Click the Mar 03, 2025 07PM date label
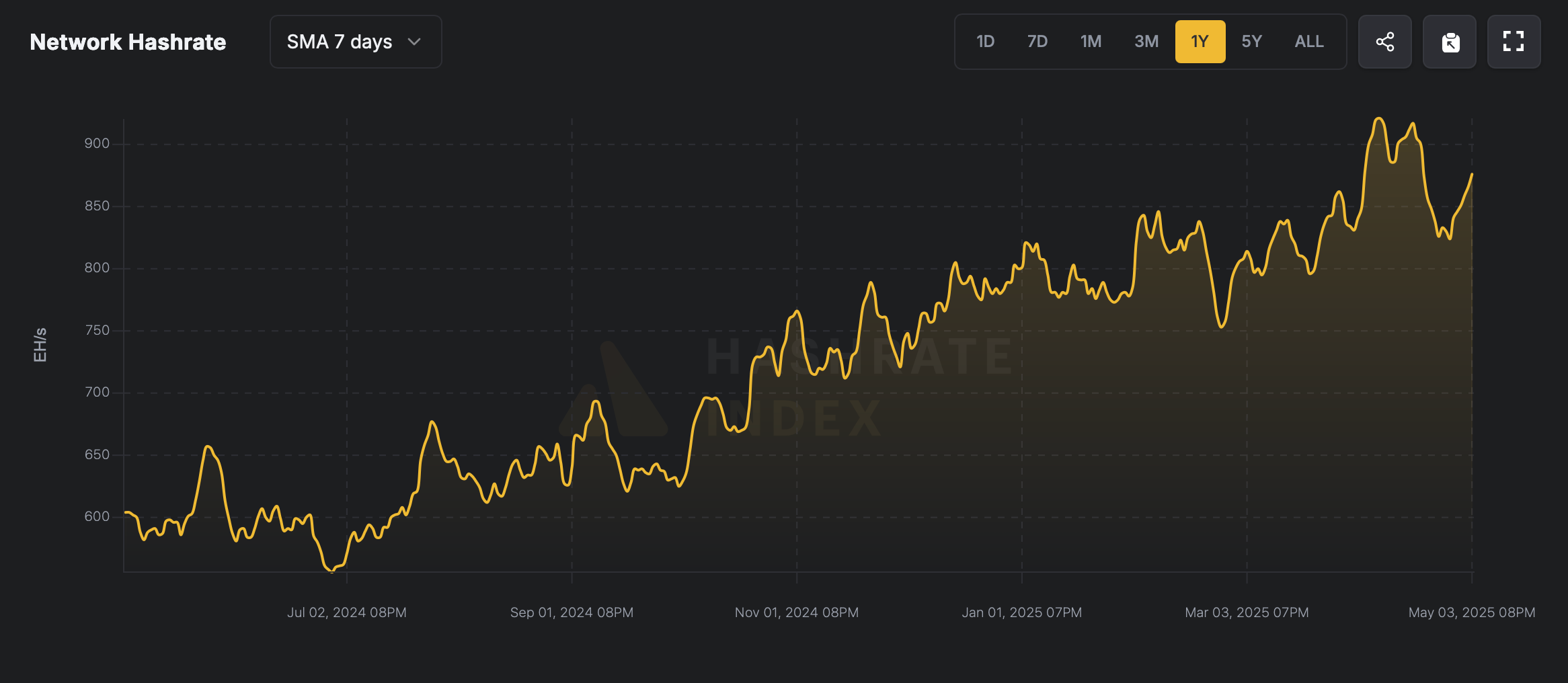This screenshot has height=683, width=1568. (1247, 612)
